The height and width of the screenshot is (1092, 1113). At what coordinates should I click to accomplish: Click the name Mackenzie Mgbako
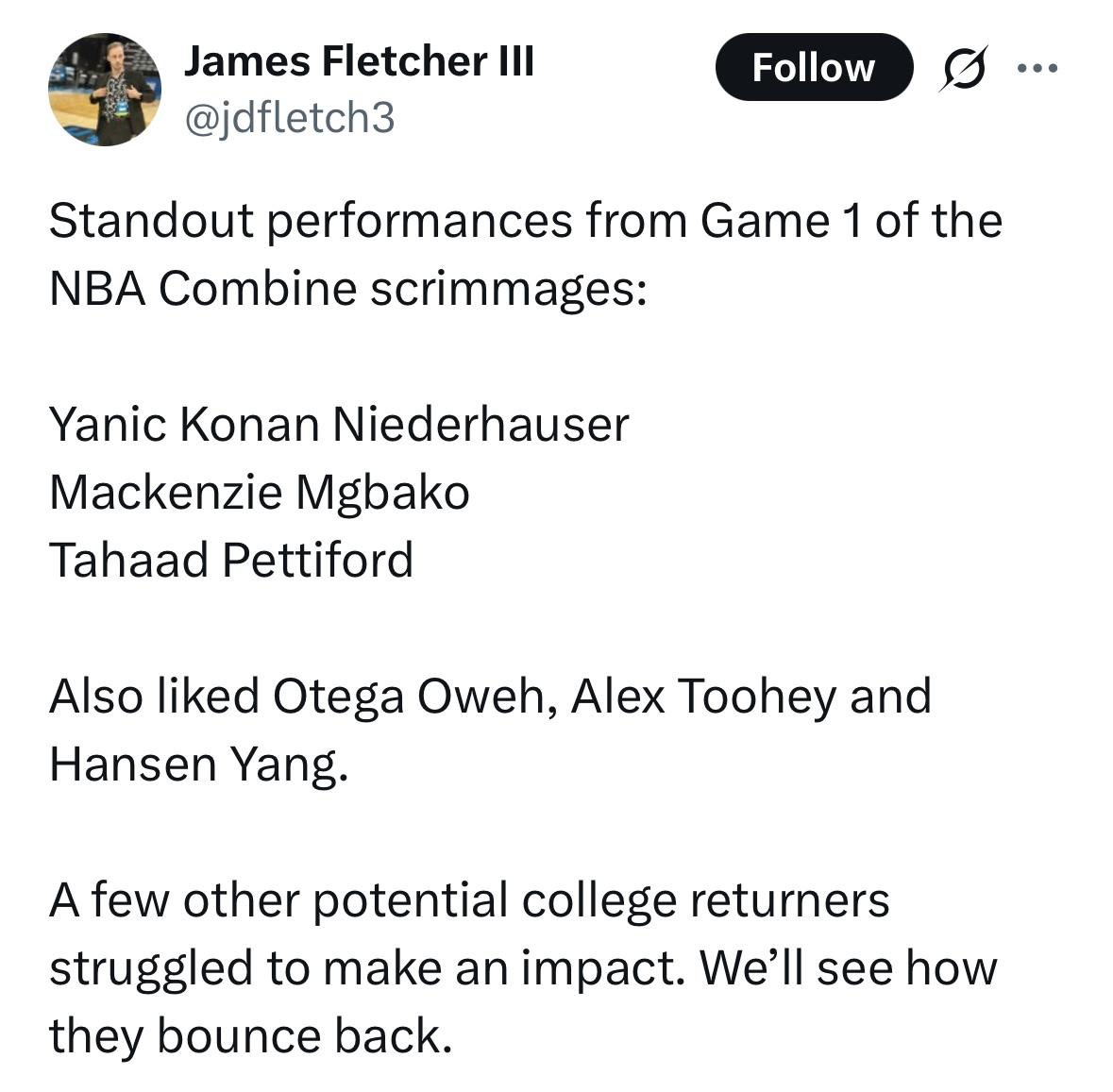(259, 493)
